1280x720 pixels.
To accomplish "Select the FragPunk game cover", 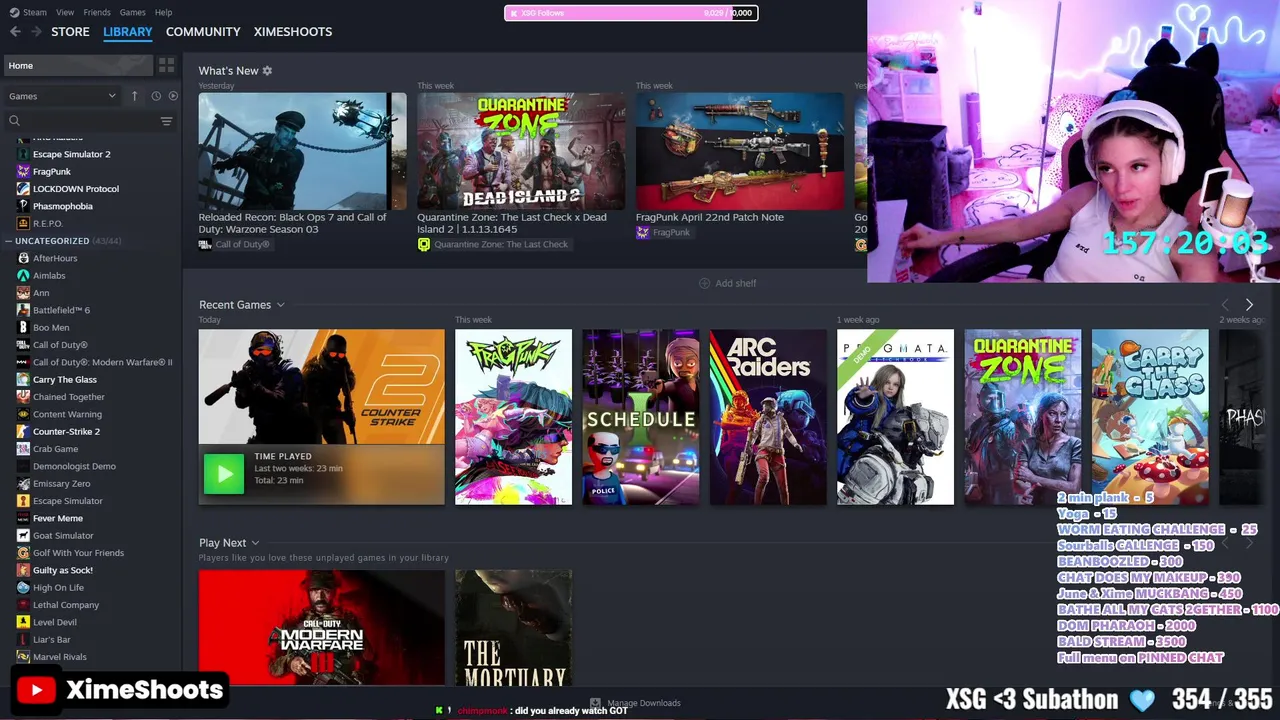I will click(514, 417).
